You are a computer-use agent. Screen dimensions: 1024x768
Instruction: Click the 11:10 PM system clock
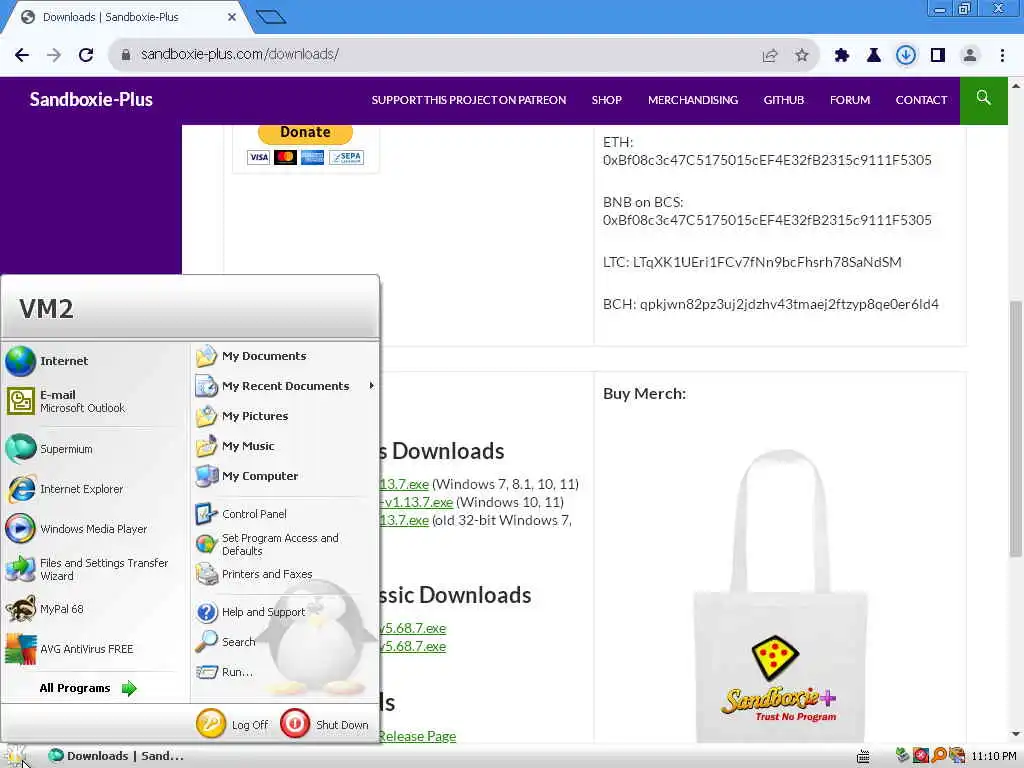(994, 756)
